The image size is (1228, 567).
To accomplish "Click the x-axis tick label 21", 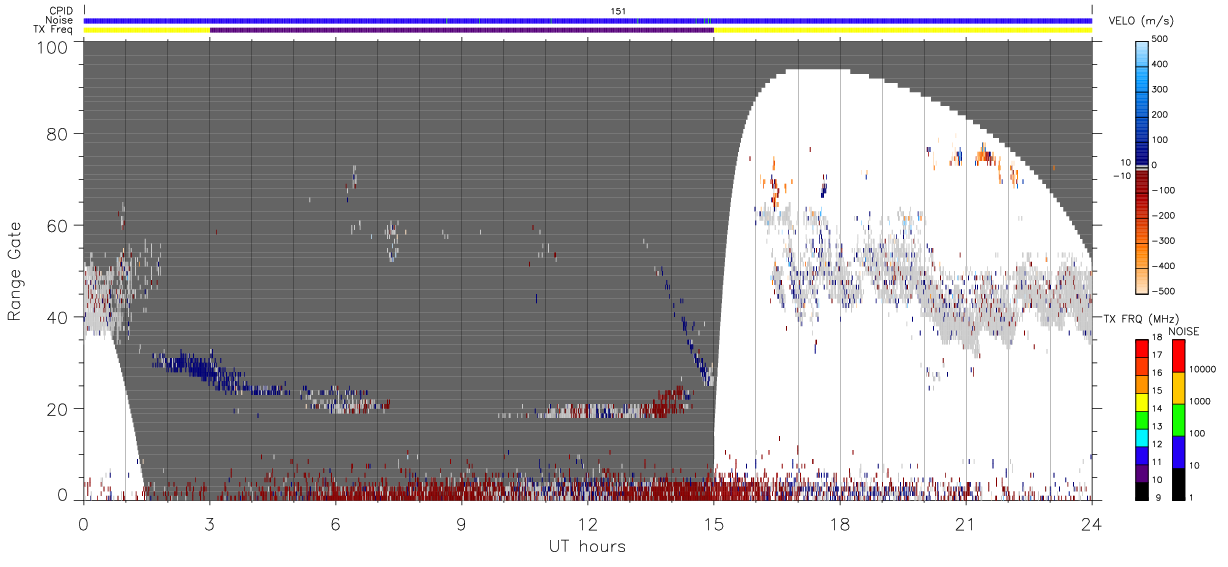I will [x=965, y=524].
